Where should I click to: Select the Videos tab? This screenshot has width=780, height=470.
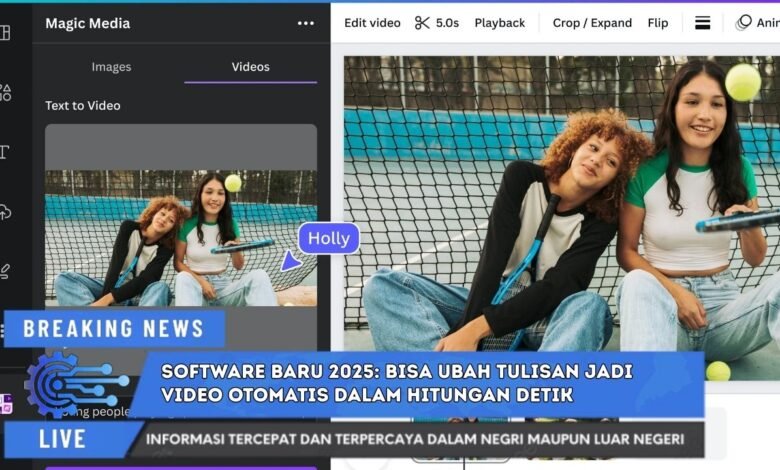250,67
